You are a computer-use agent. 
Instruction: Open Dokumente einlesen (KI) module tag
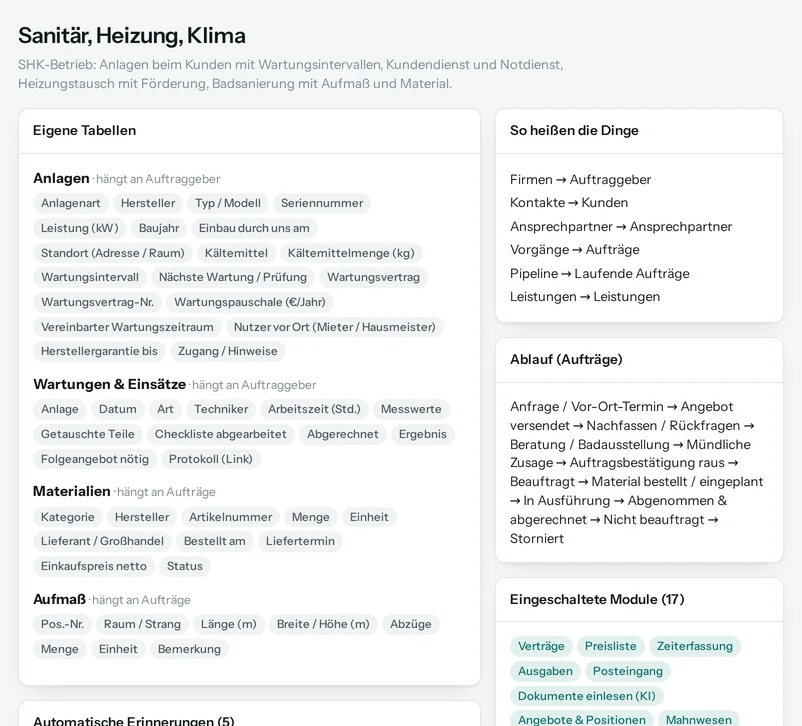click(x=587, y=696)
